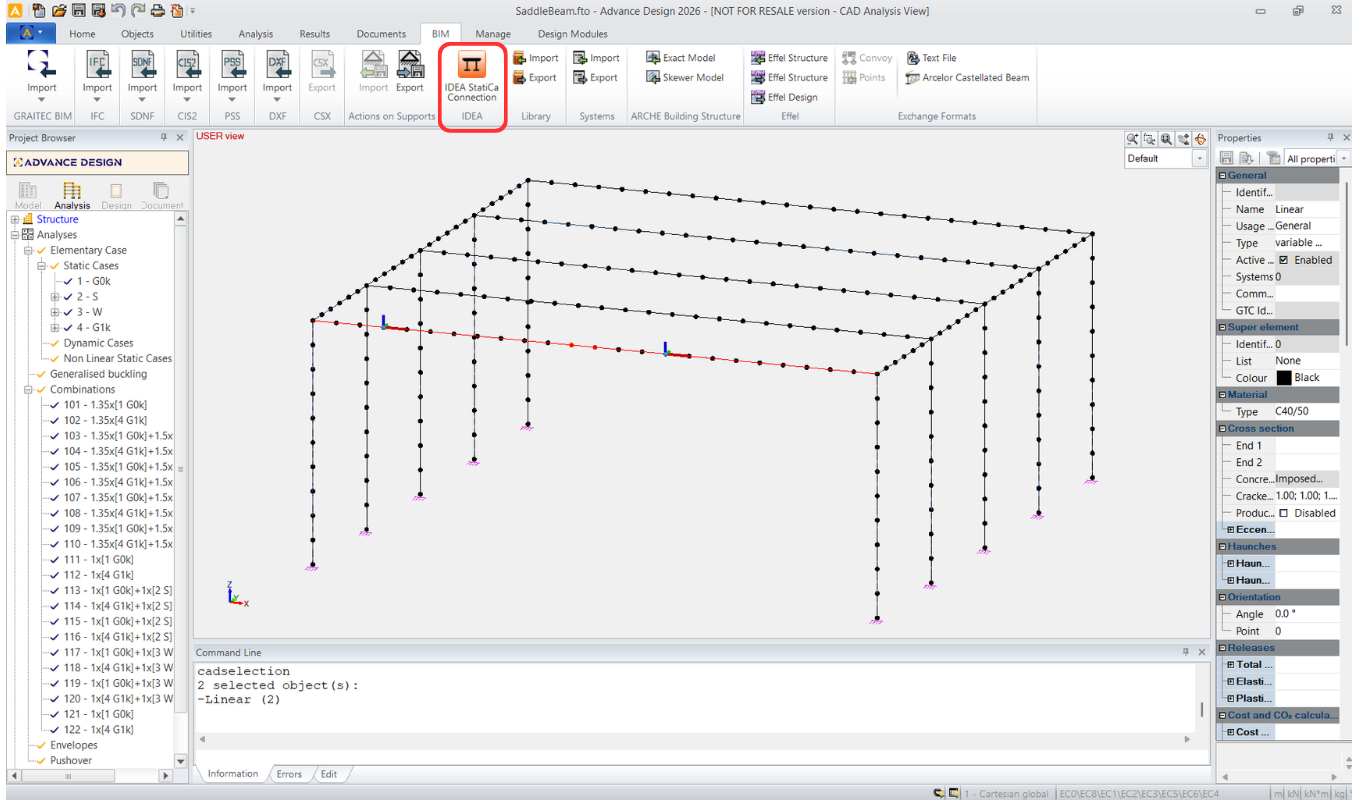
Task: Click the Undo icon in quick access toolbar
Action: [x=119, y=11]
